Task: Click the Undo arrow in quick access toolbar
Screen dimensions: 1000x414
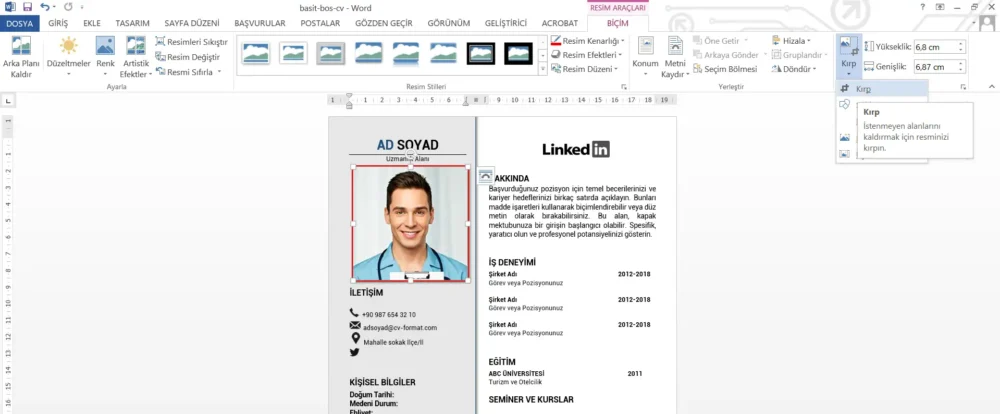Action: pyautogui.click(x=45, y=7)
